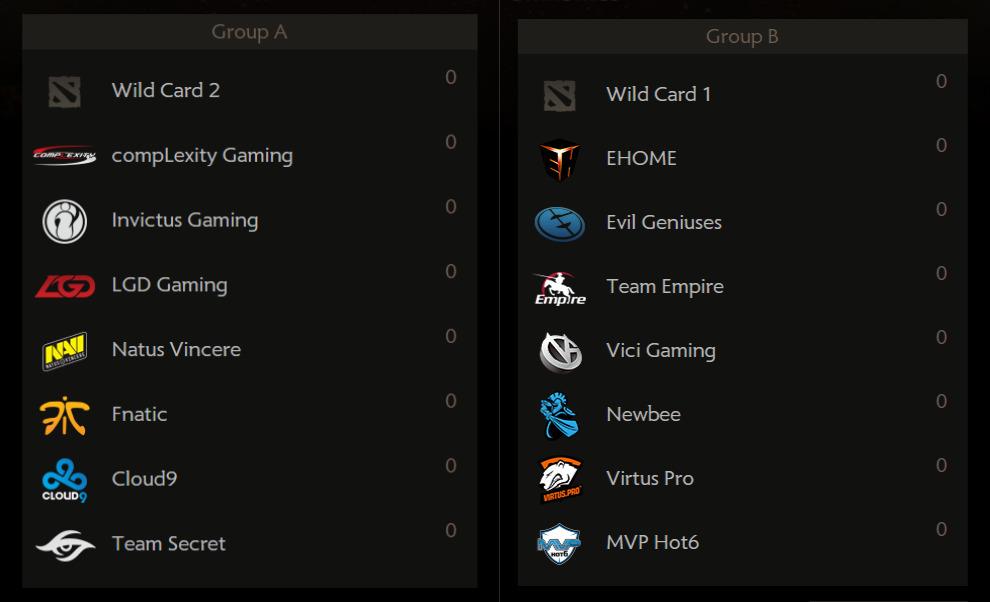Viewport: 990px width, 602px height.
Task: Select the Team Secret eye logo
Action: pos(65,545)
